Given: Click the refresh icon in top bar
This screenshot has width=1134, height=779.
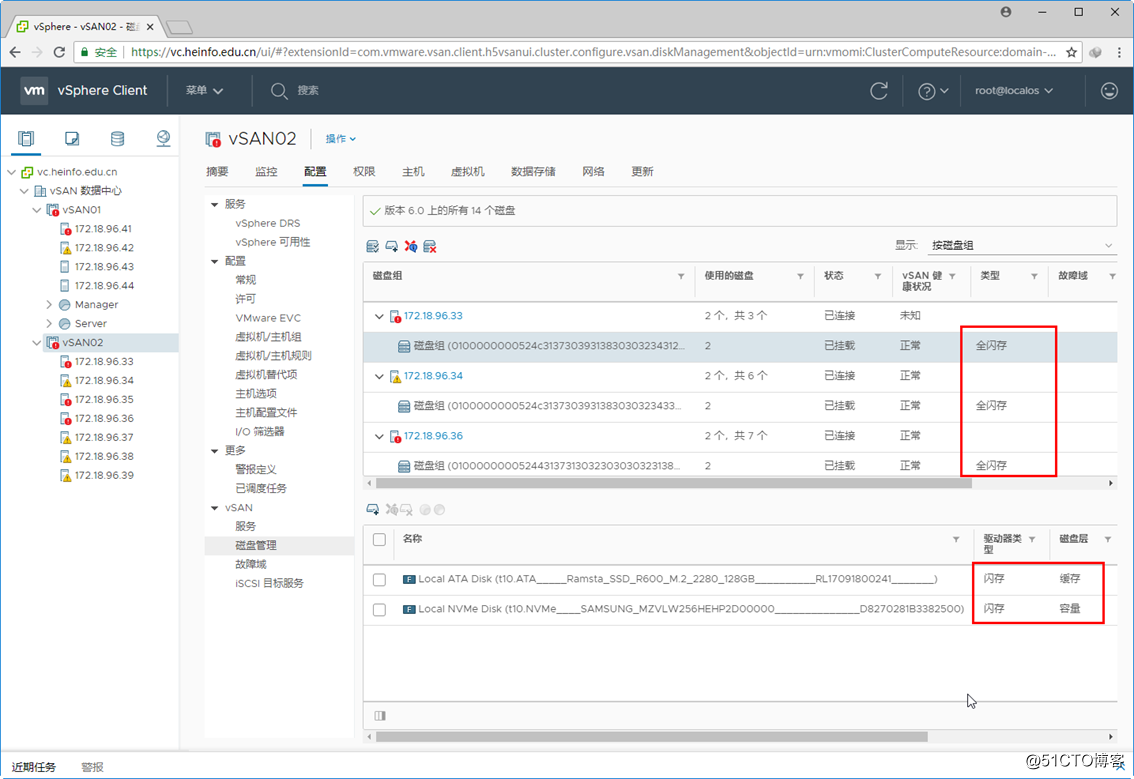Looking at the screenshot, I should point(879,90).
